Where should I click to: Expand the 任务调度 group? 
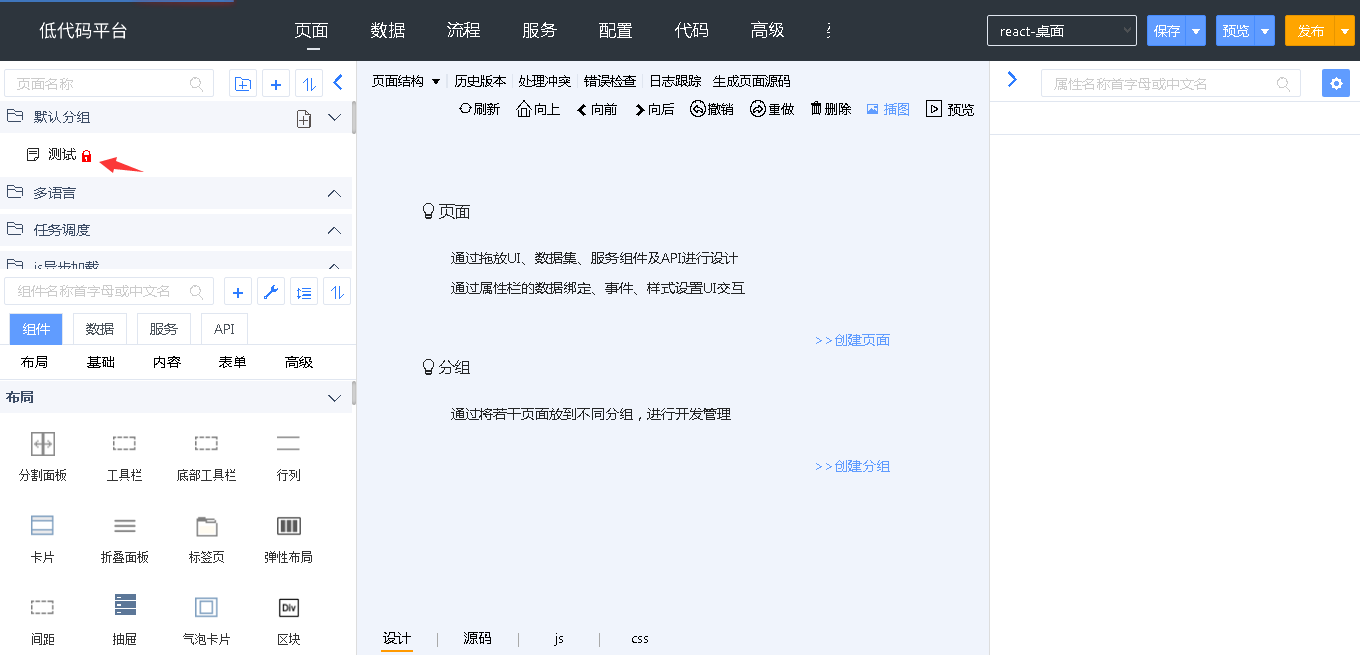335,231
